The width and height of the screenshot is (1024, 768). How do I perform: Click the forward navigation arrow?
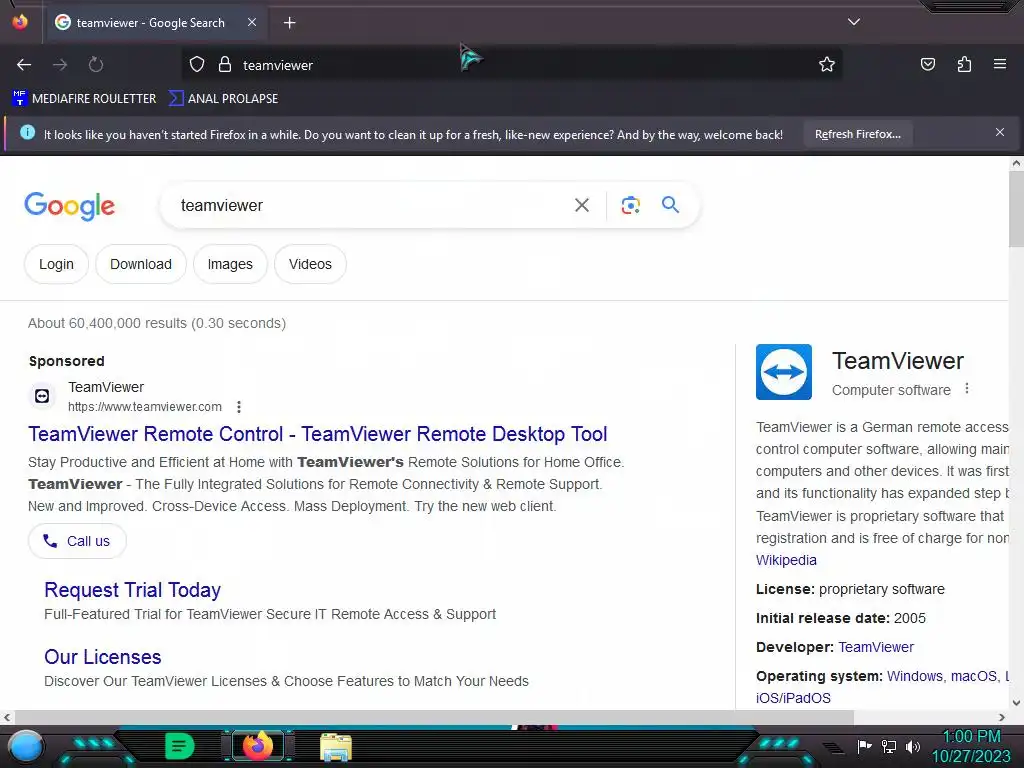click(x=60, y=65)
